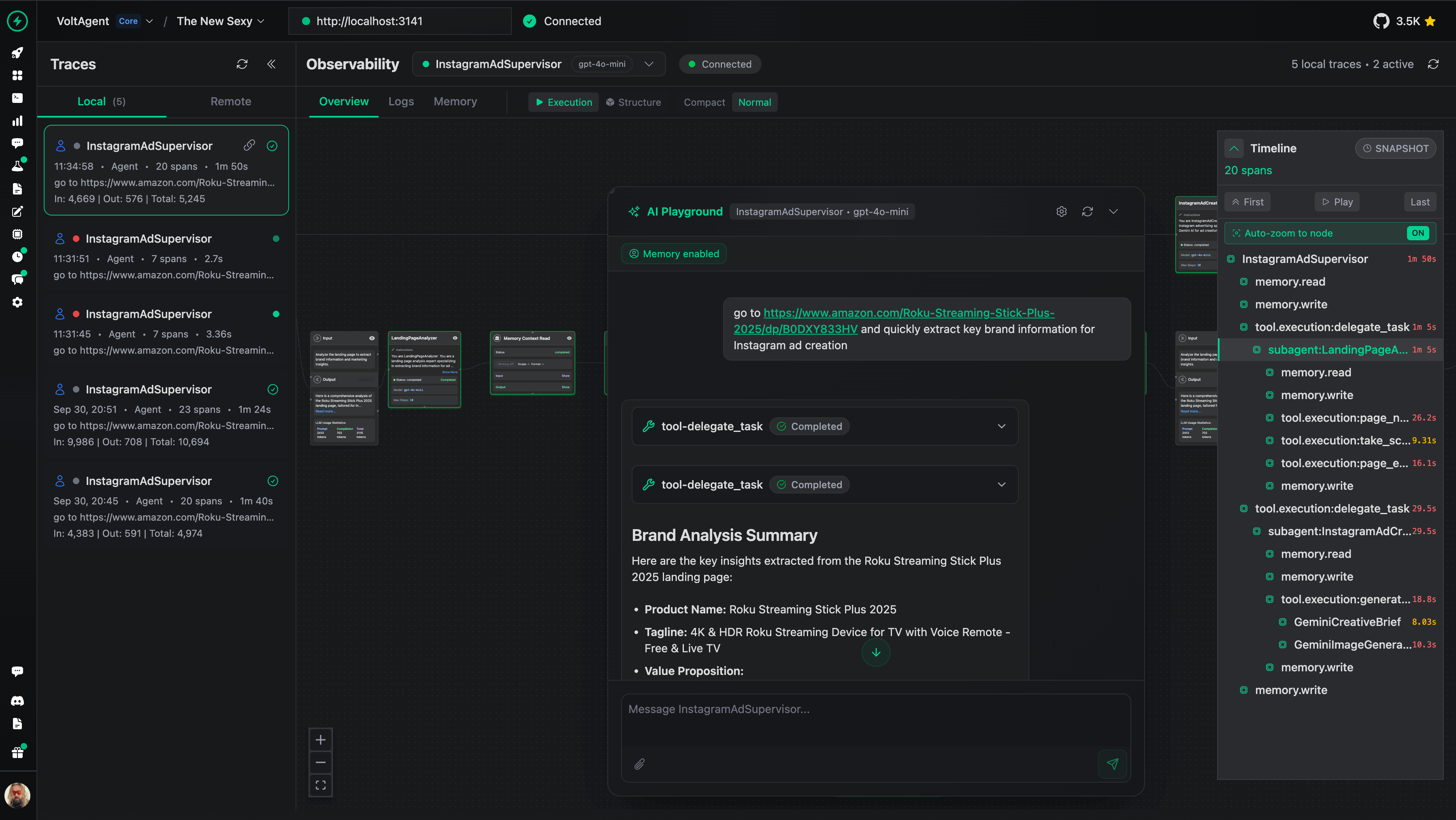
Task: Open Discord icon in left sidebar
Action: pyautogui.click(x=17, y=701)
